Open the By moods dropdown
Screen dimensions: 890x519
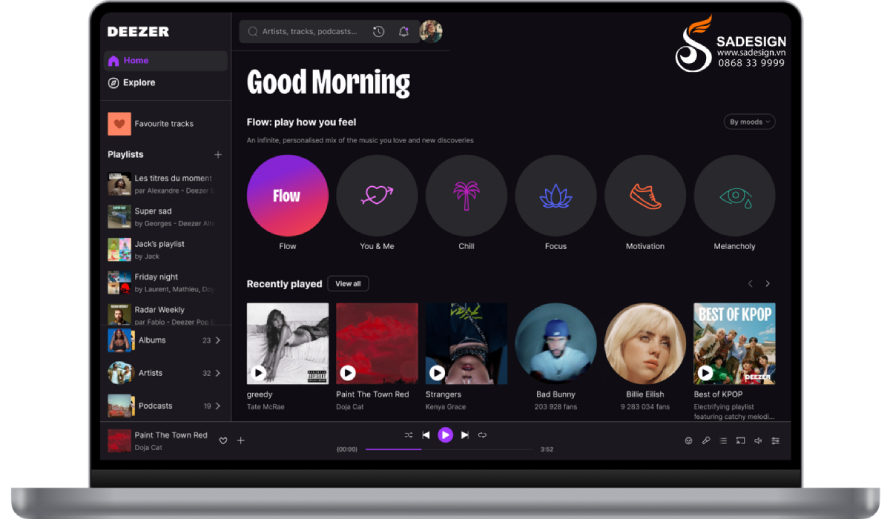click(x=750, y=122)
